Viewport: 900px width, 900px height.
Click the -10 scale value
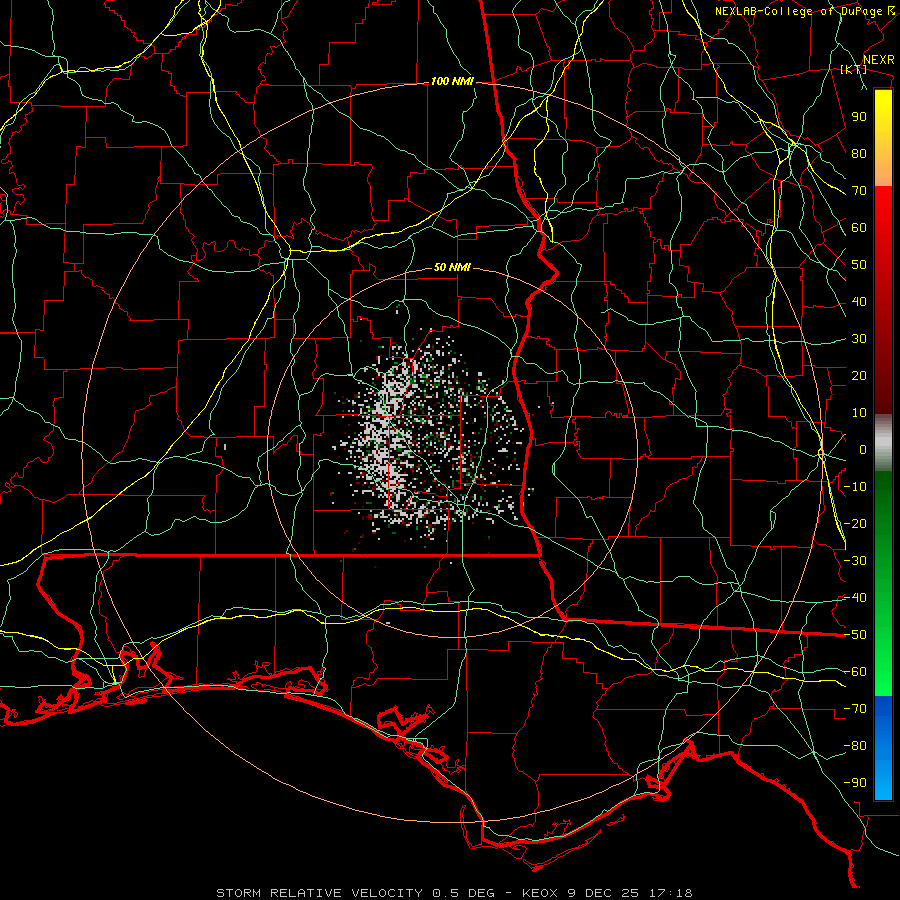pyautogui.click(x=855, y=487)
